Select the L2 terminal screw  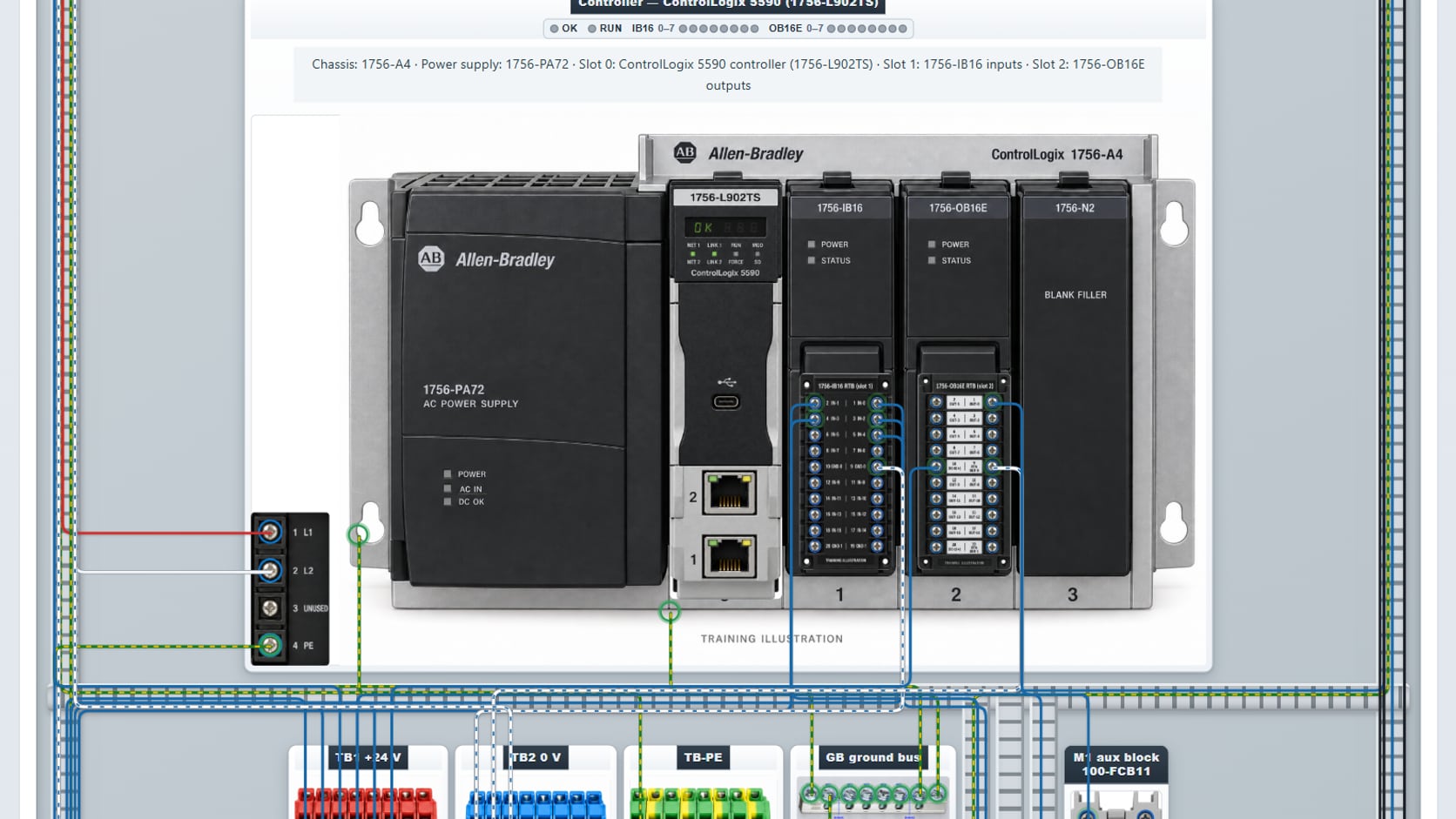click(x=270, y=570)
